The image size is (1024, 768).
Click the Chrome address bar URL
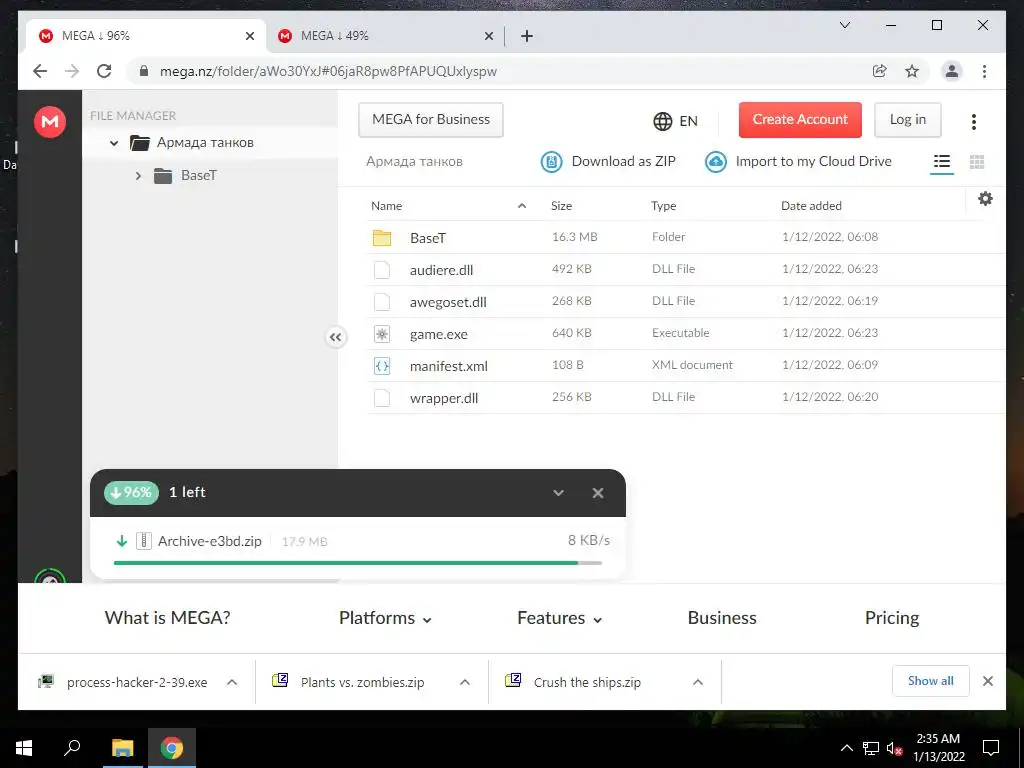tap(328, 71)
